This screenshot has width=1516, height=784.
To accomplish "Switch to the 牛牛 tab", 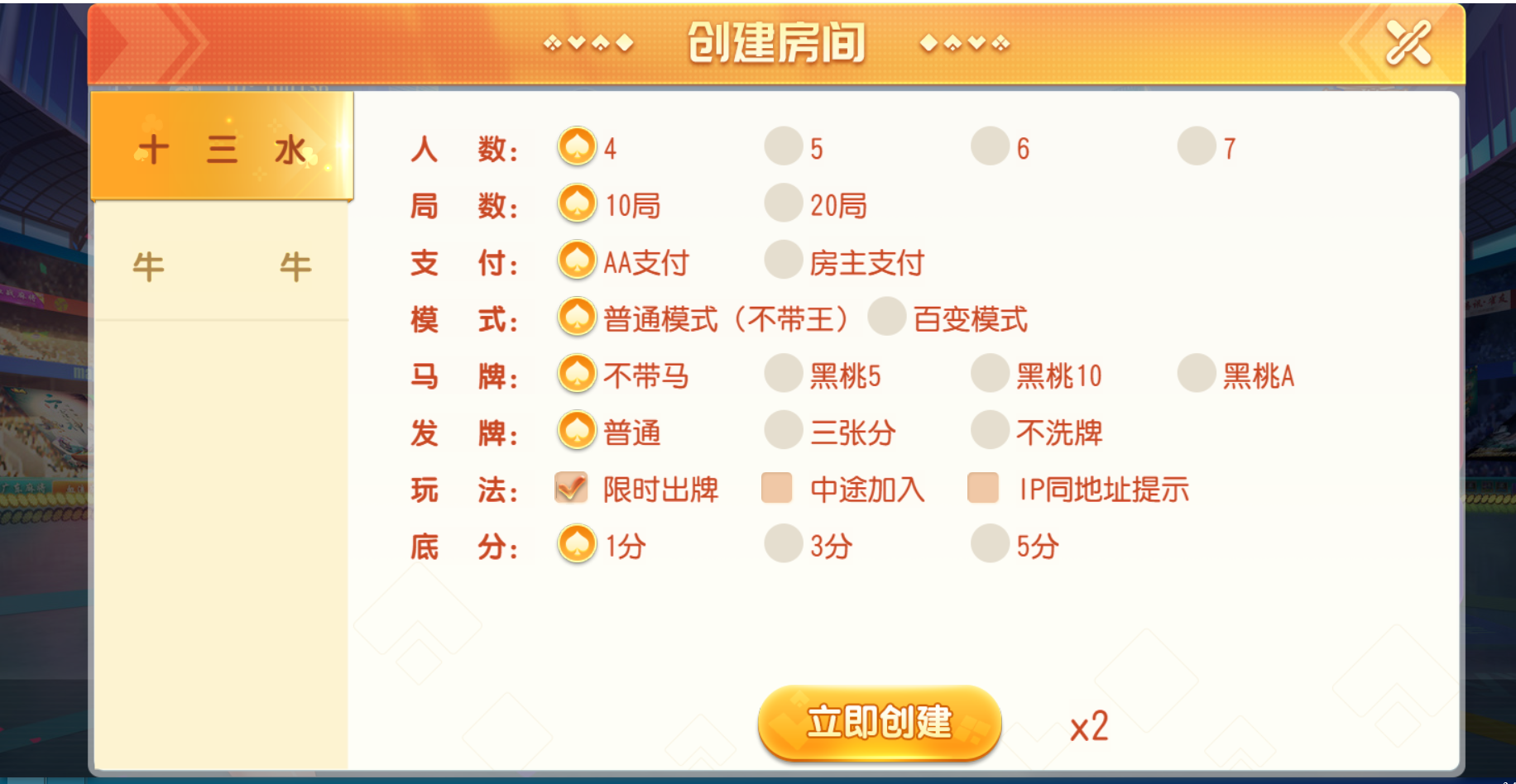I will [222, 266].
